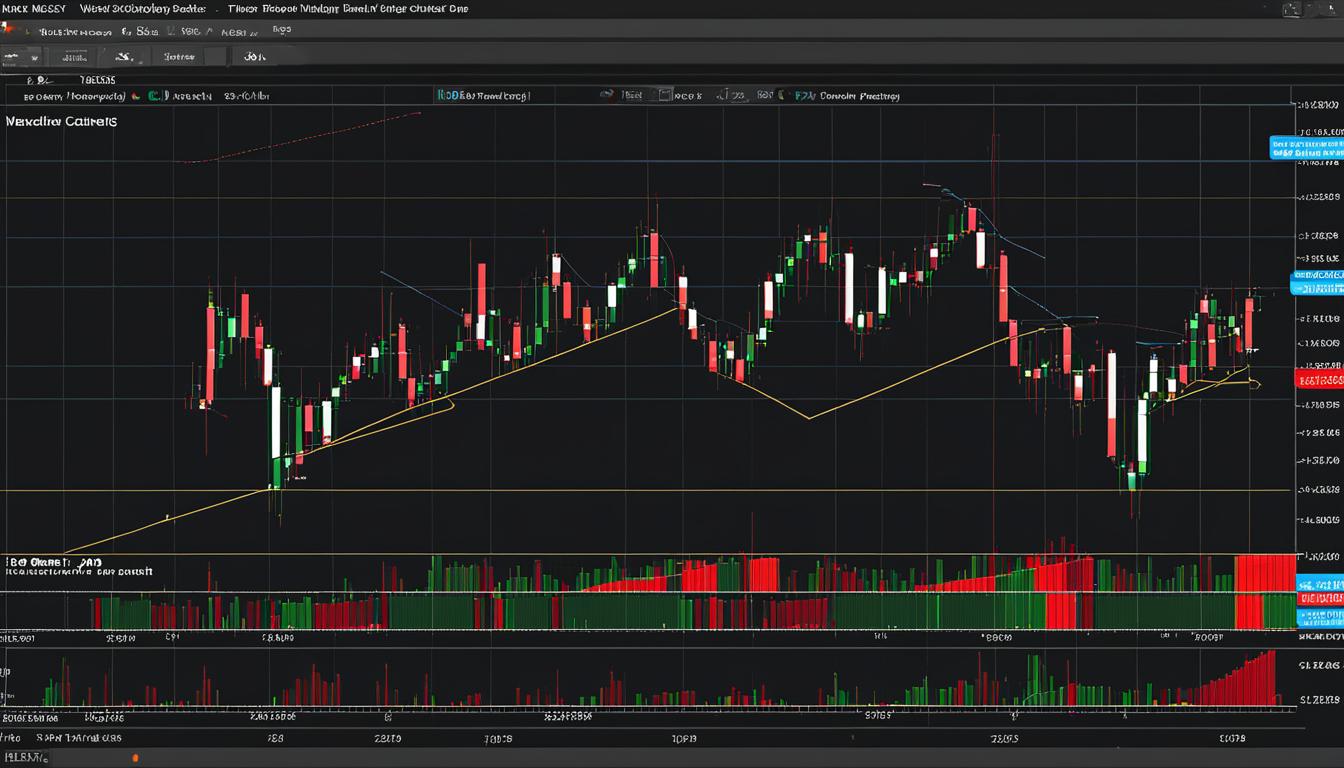Open the drawing tools icon in the toolbar

125,56
